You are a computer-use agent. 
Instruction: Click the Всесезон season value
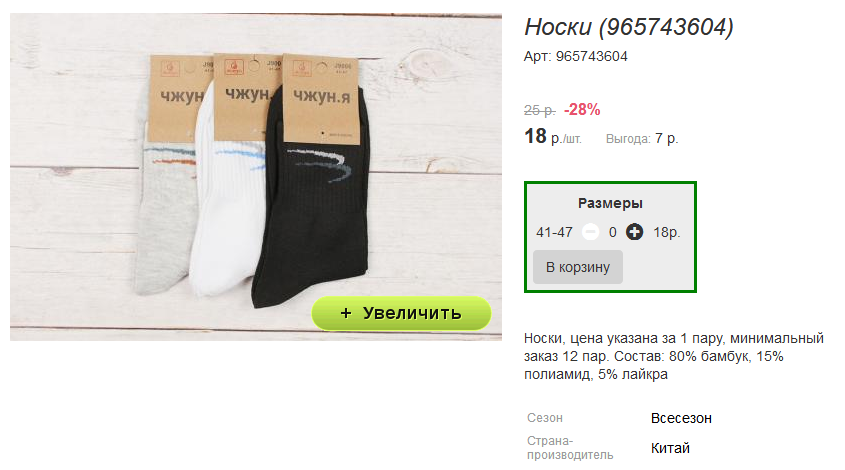(681, 418)
